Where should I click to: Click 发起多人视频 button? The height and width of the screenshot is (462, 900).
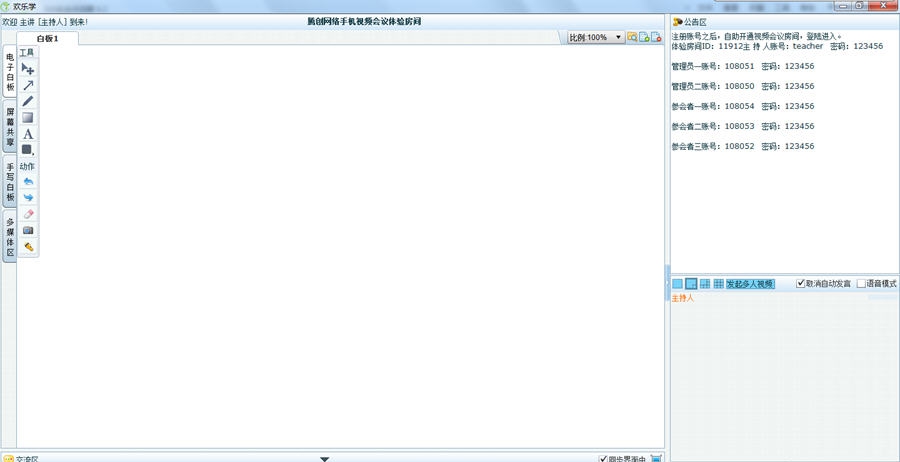tap(750, 284)
